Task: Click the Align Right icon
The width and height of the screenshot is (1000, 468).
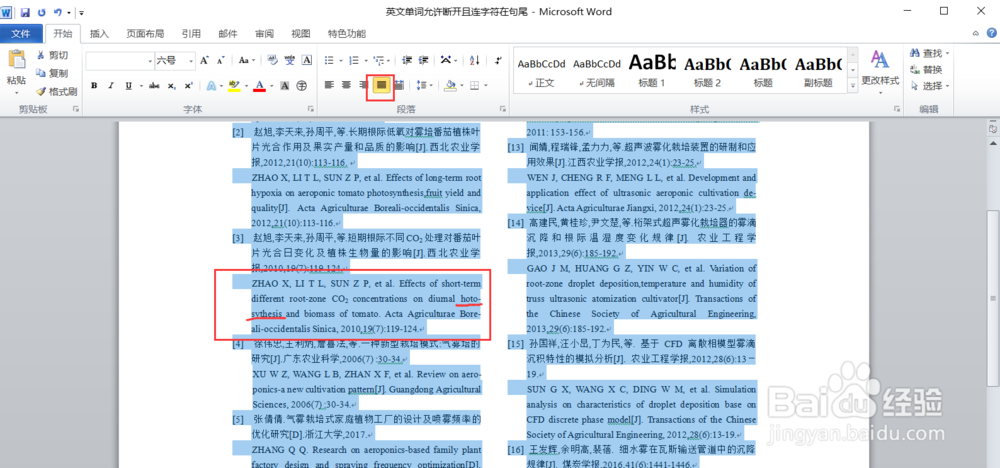Action: [364, 85]
